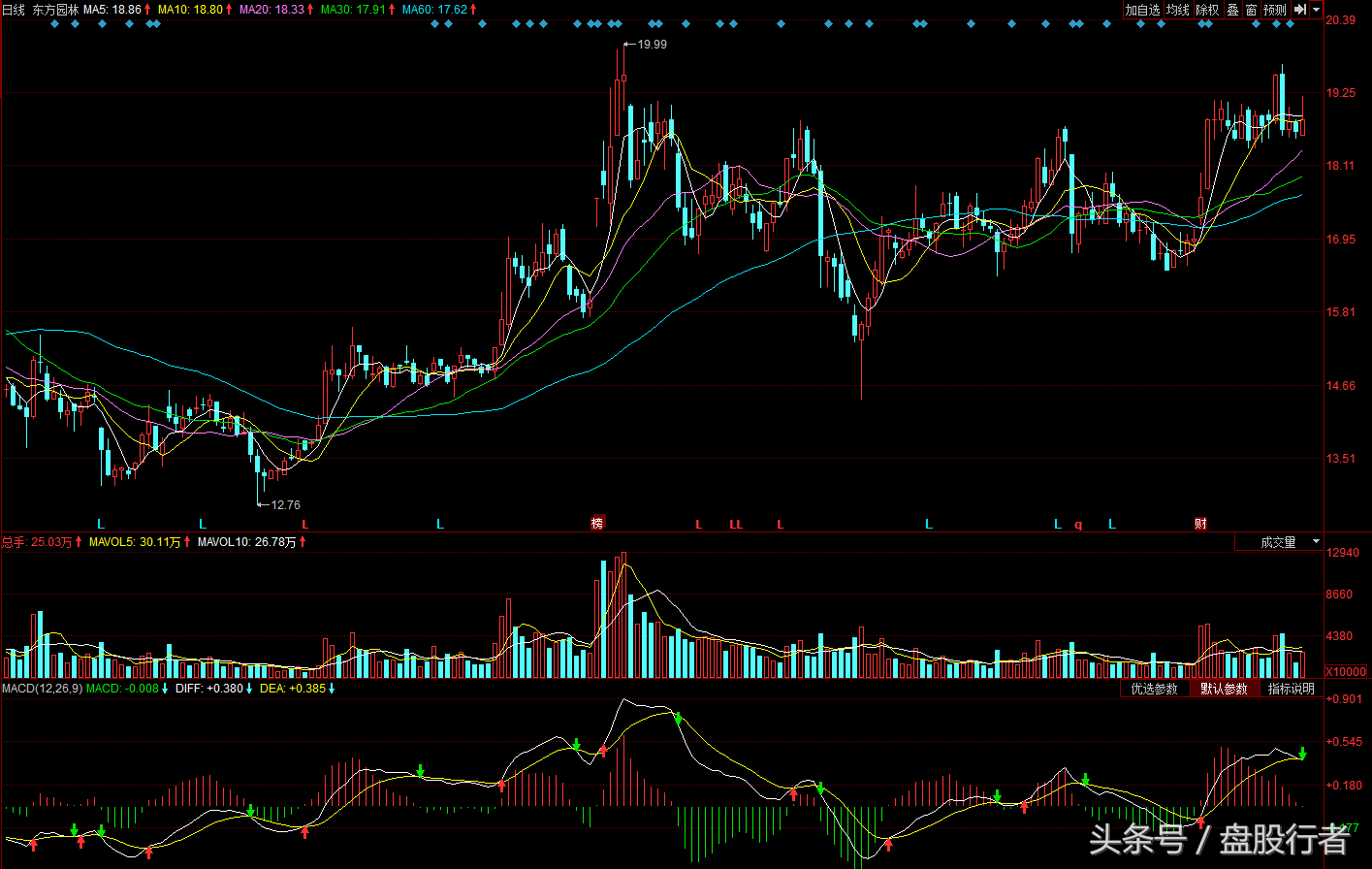1372x869 pixels.
Task: Select the 默认参数 tab
Action: (1224, 689)
